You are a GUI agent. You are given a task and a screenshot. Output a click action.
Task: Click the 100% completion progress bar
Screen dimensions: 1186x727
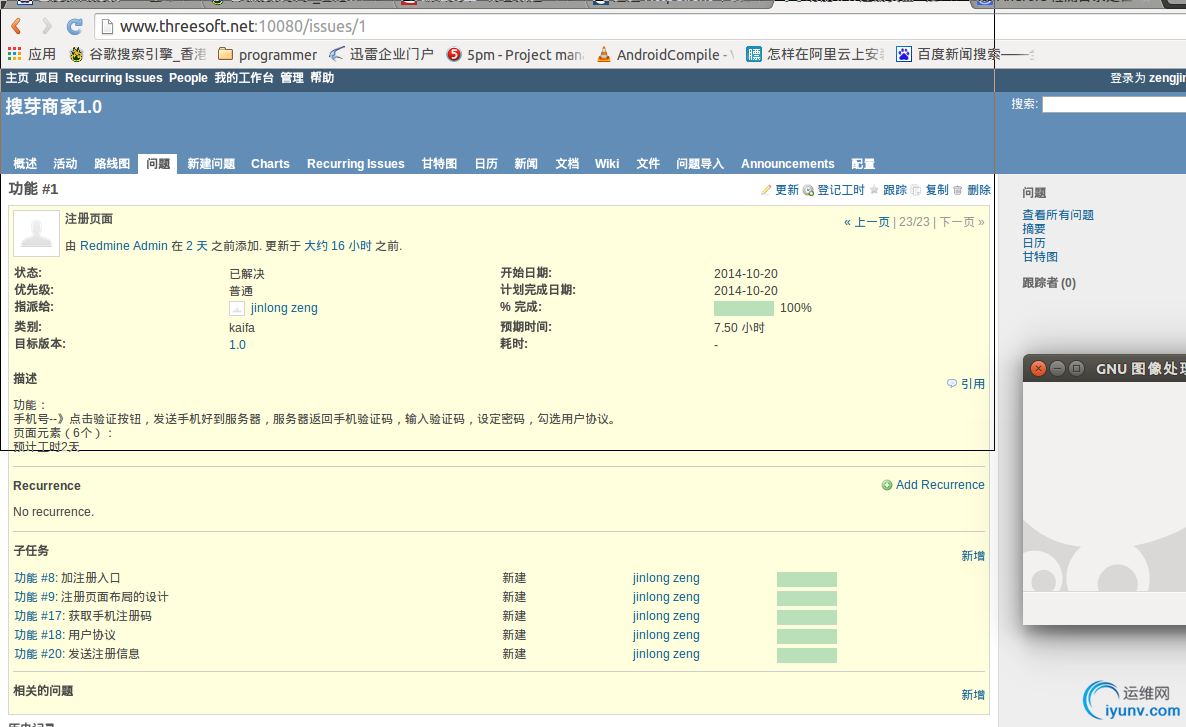click(x=744, y=308)
